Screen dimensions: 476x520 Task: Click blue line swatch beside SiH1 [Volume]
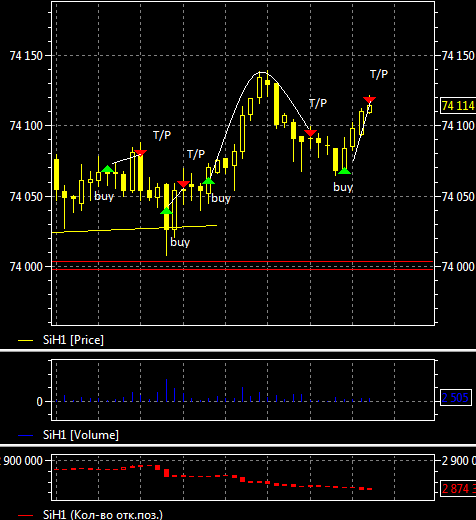[25, 435]
